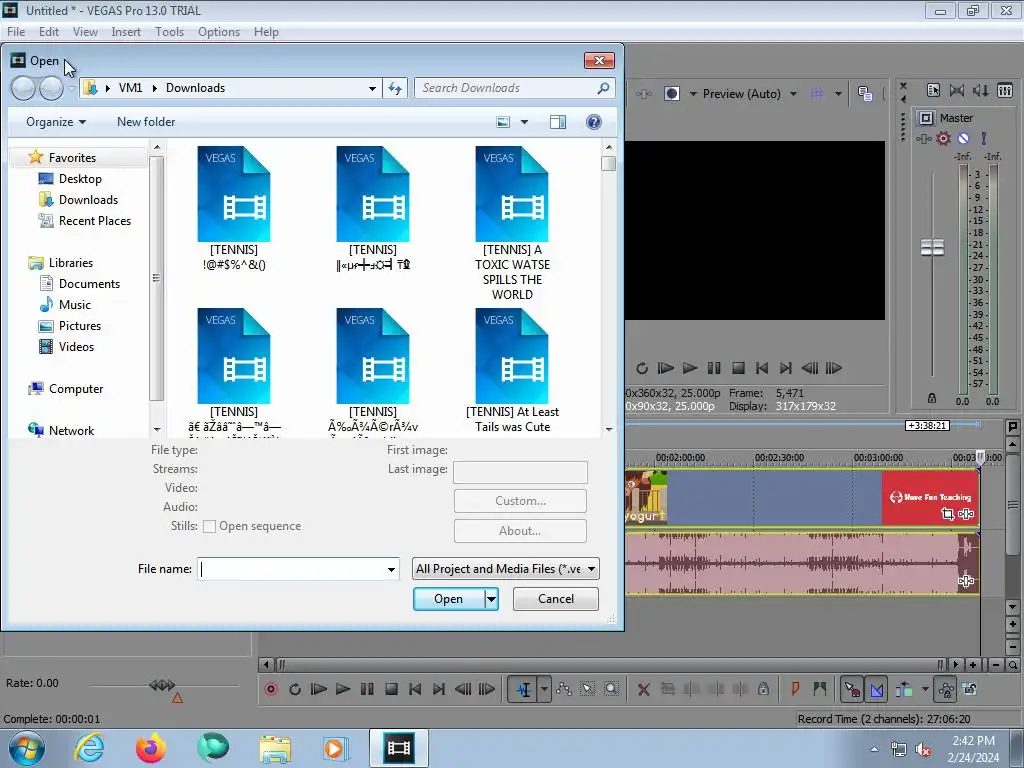The height and width of the screenshot is (768, 1024).
Task: Open the change-view dropdown arrow in the dialog
Action: coord(524,122)
